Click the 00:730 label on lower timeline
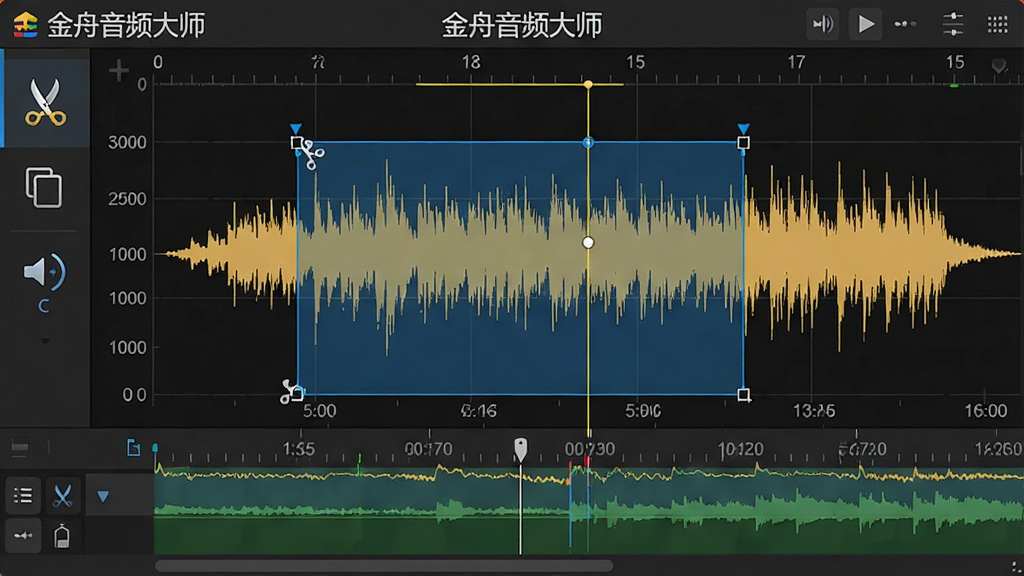Viewport: 1024px width, 576px height. tap(590, 449)
